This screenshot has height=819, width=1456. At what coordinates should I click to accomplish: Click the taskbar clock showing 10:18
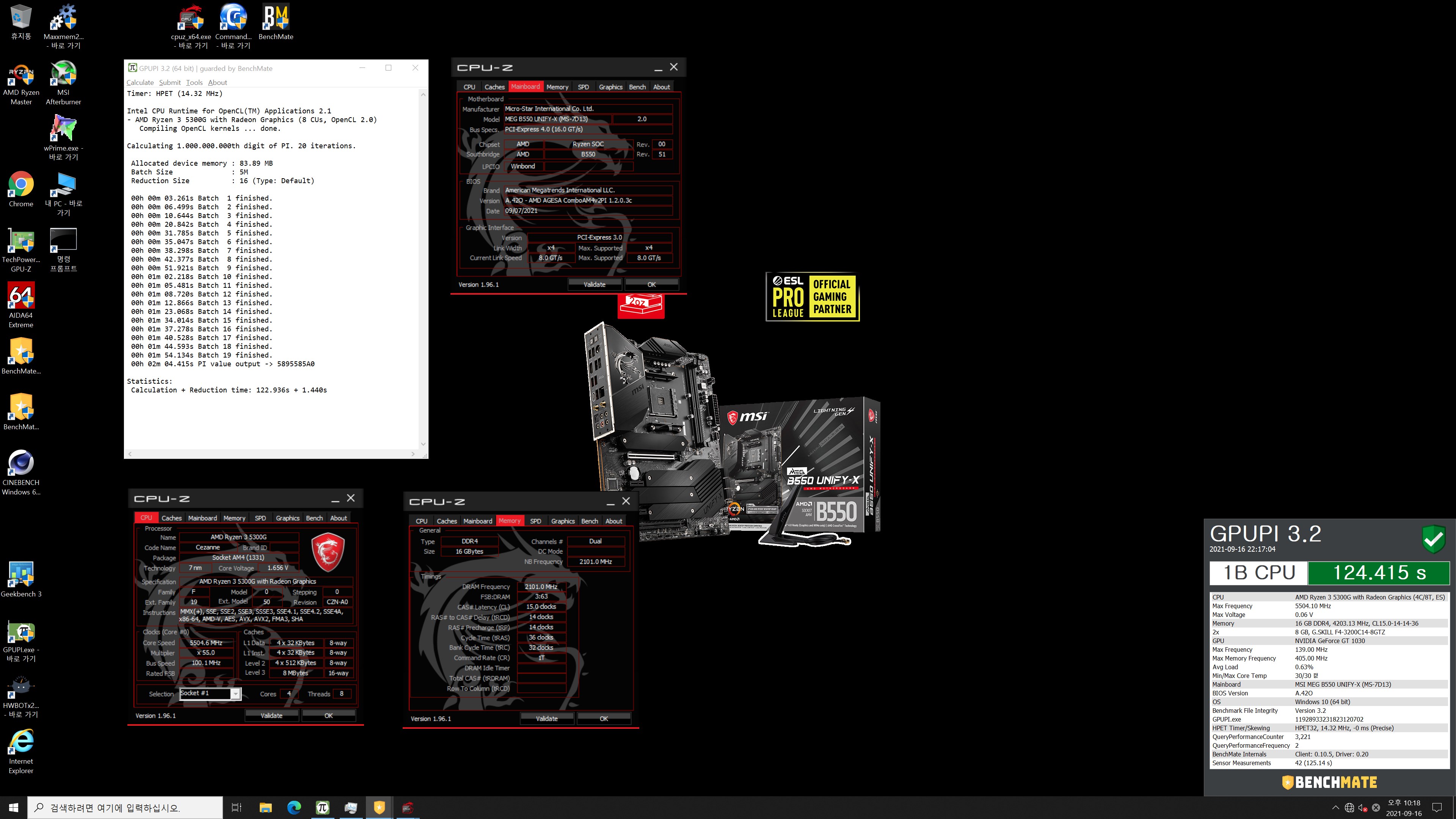[1404, 808]
